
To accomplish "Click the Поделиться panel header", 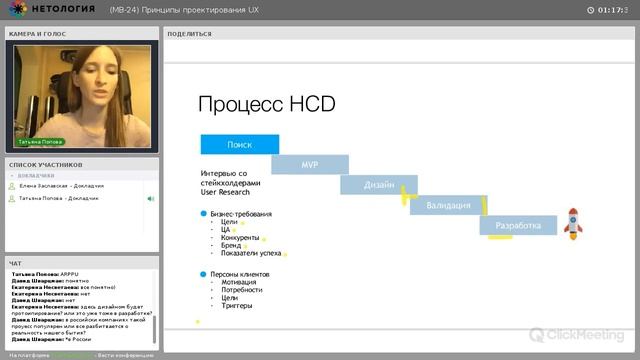I will pos(399,34).
